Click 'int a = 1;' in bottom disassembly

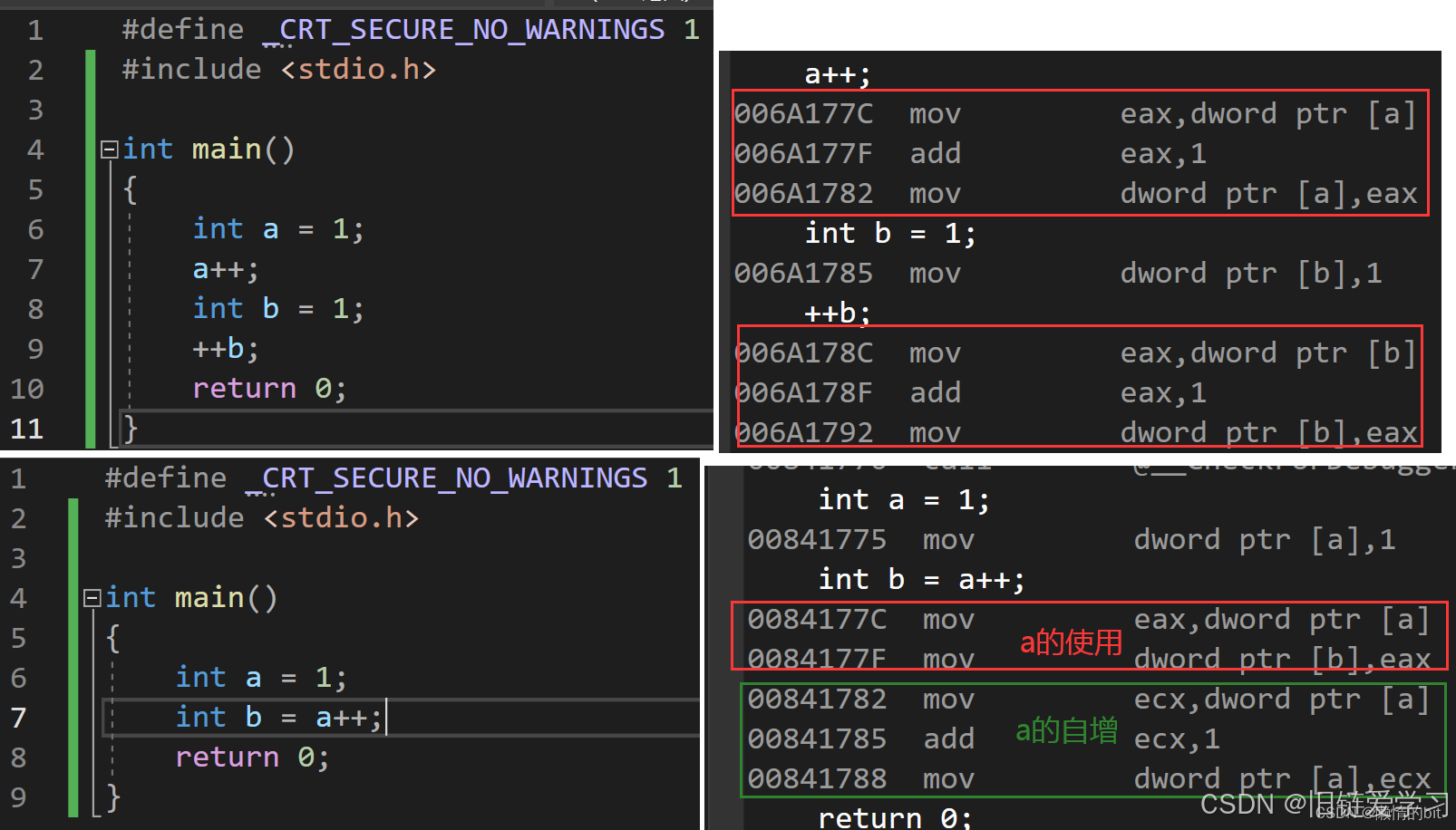coord(904,500)
